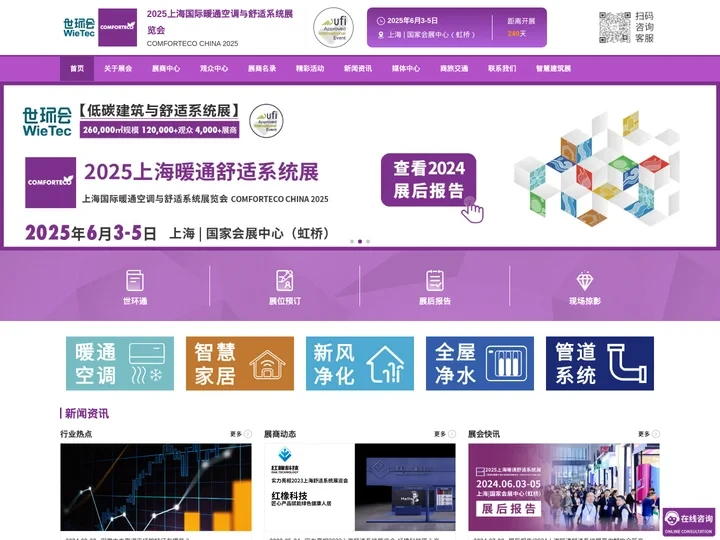
Task: Open 新闻资讯 navigation menu
Action: pos(358,68)
